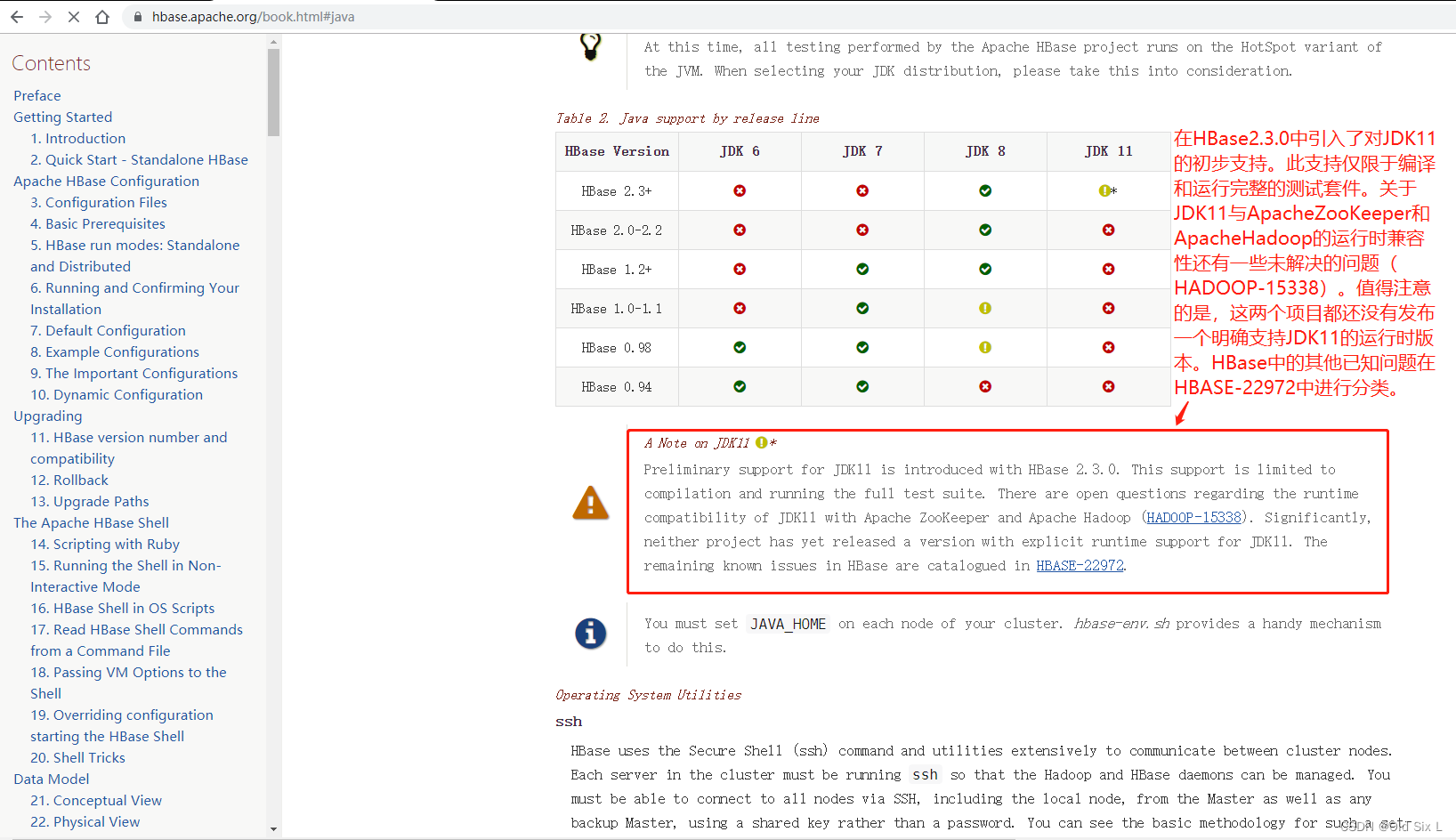The width and height of the screenshot is (1456, 840).
Task: Open HBase run modes: Standalone and Distributed
Action: click(x=135, y=255)
